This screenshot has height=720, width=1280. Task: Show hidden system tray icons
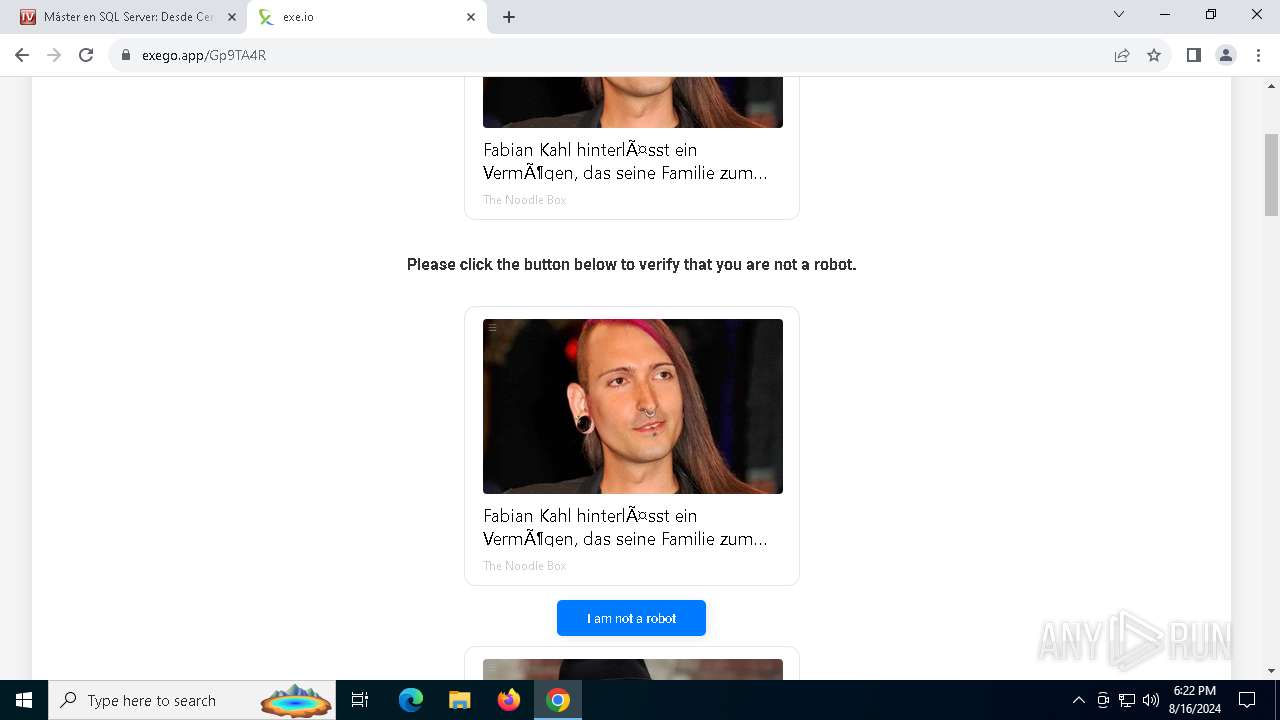tap(1078, 700)
